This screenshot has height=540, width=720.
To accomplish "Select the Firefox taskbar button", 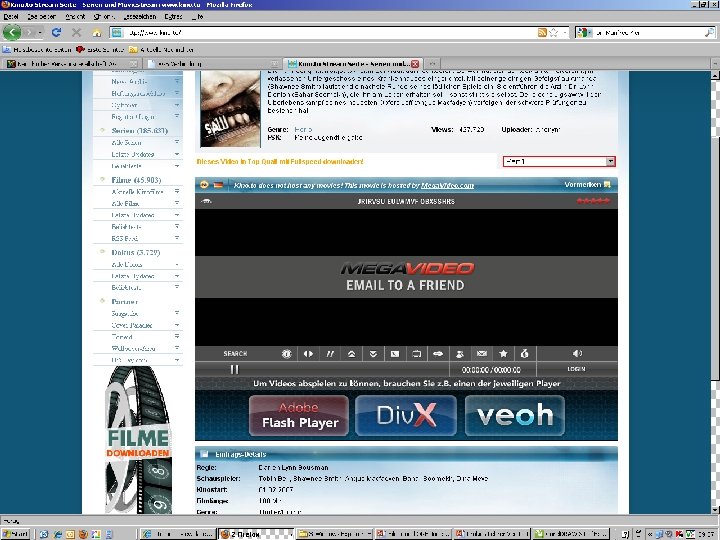I will click(x=255, y=534).
